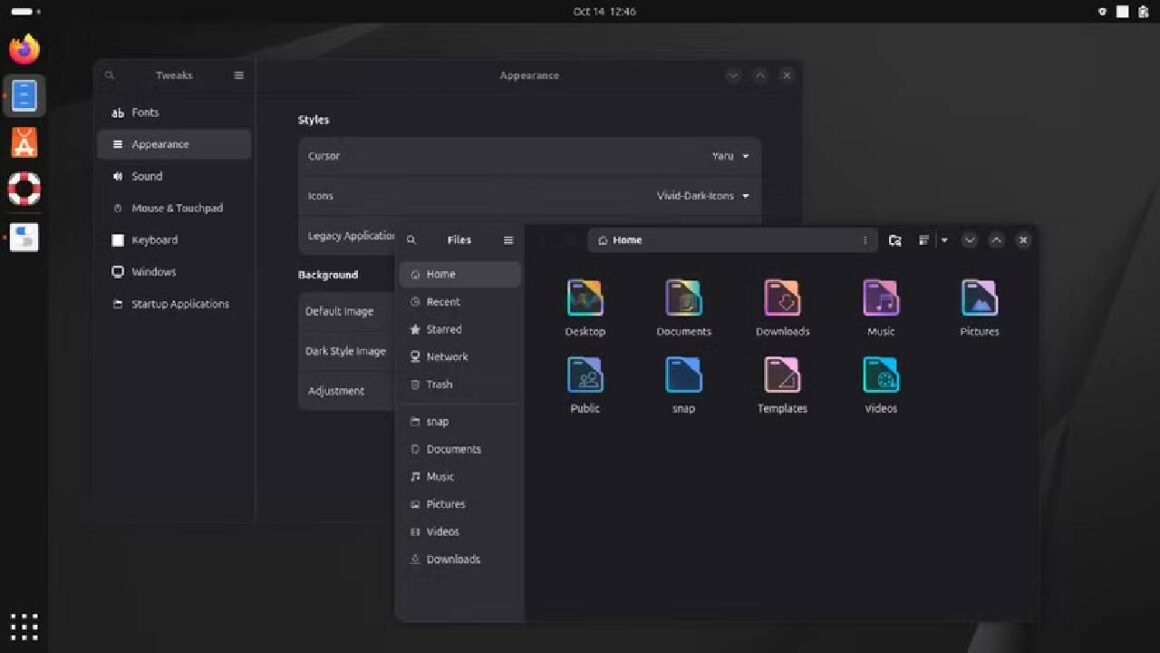The height and width of the screenshot is (653, 1160).
Task: Click the search icon in Files sidebar header
Action: (x=411, y=240)
